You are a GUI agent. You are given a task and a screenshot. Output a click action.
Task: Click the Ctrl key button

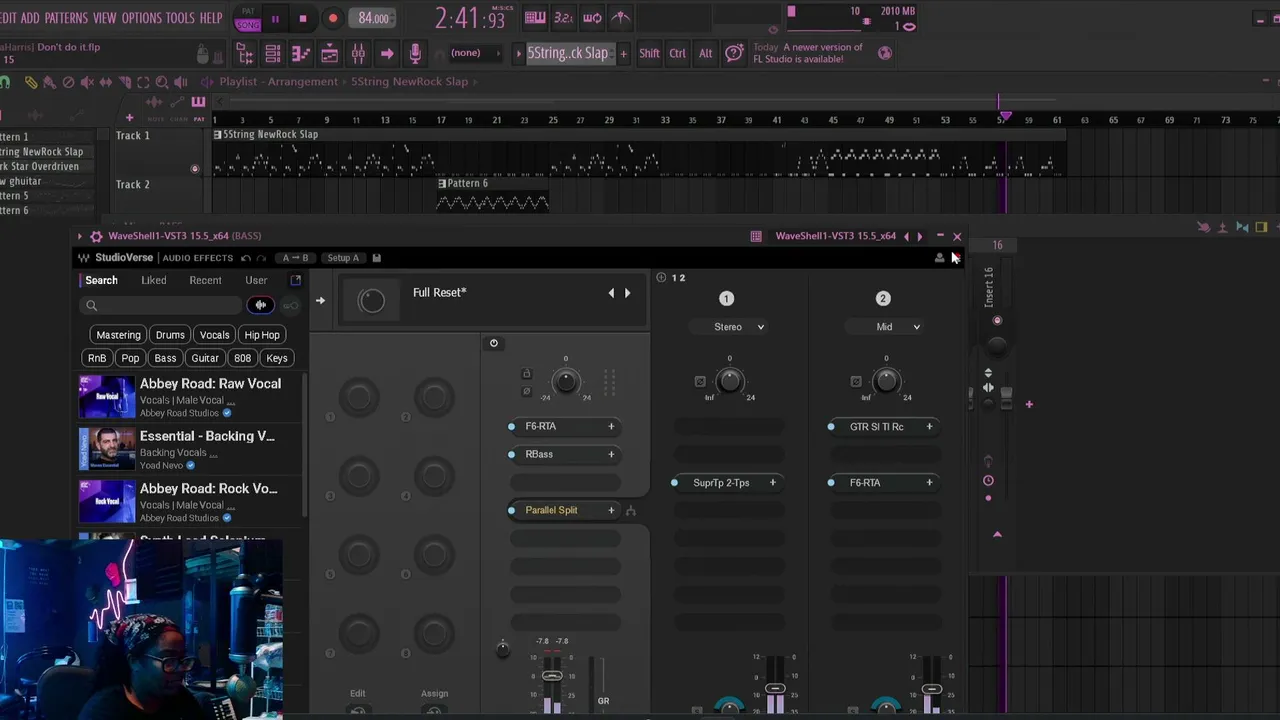click(678, 54)
